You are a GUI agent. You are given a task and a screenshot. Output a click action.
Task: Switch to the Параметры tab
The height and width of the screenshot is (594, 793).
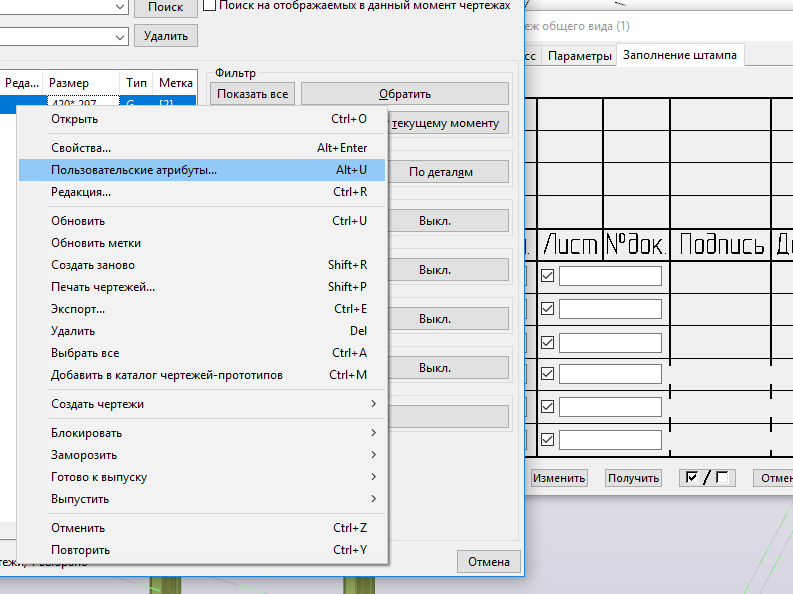pos(580,56)
